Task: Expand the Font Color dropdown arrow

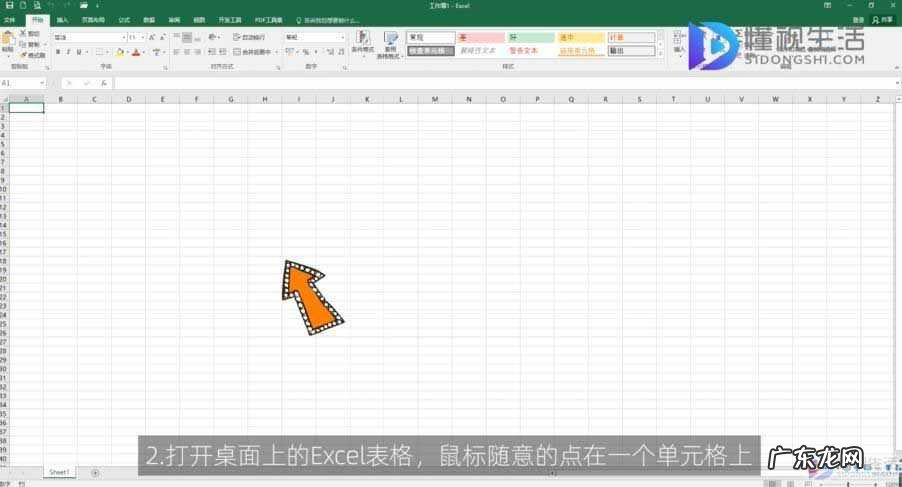Action: point(143,52)
